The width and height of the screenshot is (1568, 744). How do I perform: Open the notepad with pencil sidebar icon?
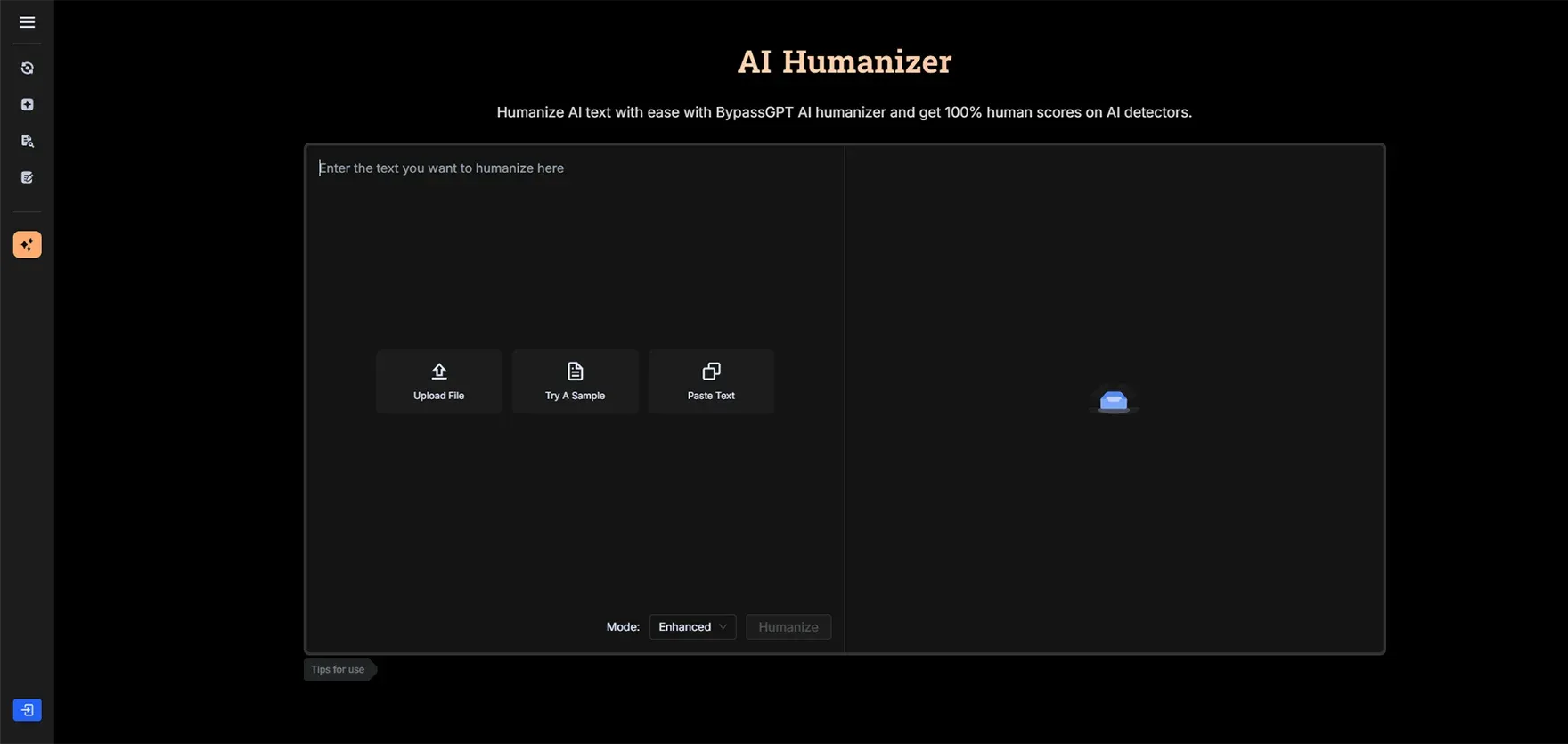coord(28,177)
